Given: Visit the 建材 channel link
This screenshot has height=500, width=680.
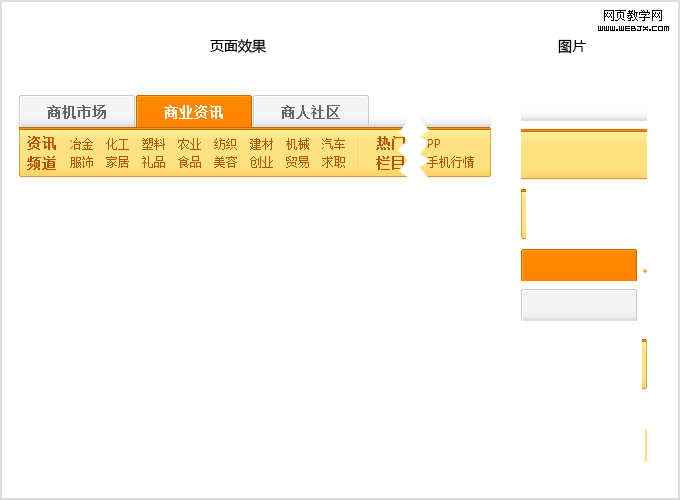Looking at the screenshot, I should point(262,144).
